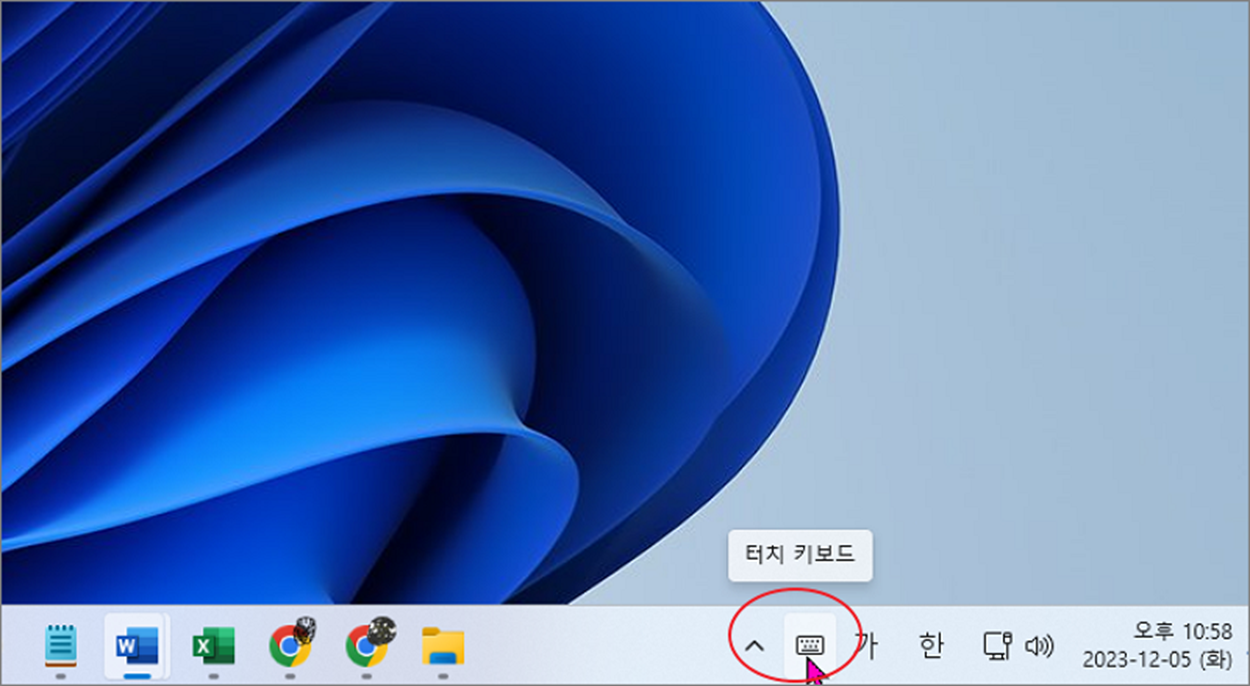The height and width of the screenshot is (686, 1250).
Task: Open Microsoft Excel from the taskbar
Action: [x=213, y=646]
